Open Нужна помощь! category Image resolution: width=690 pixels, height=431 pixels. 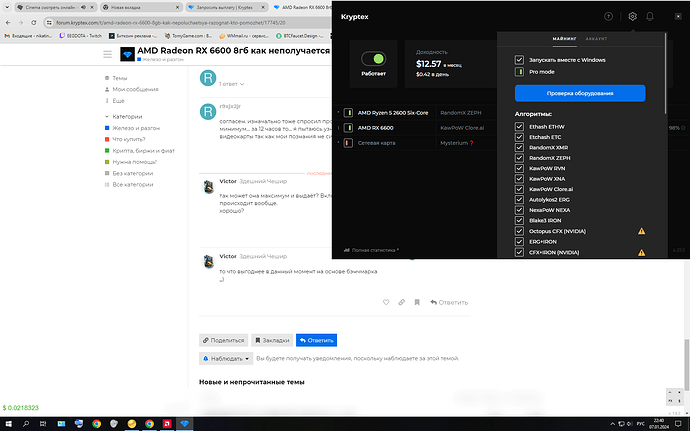tap(130, 162)
